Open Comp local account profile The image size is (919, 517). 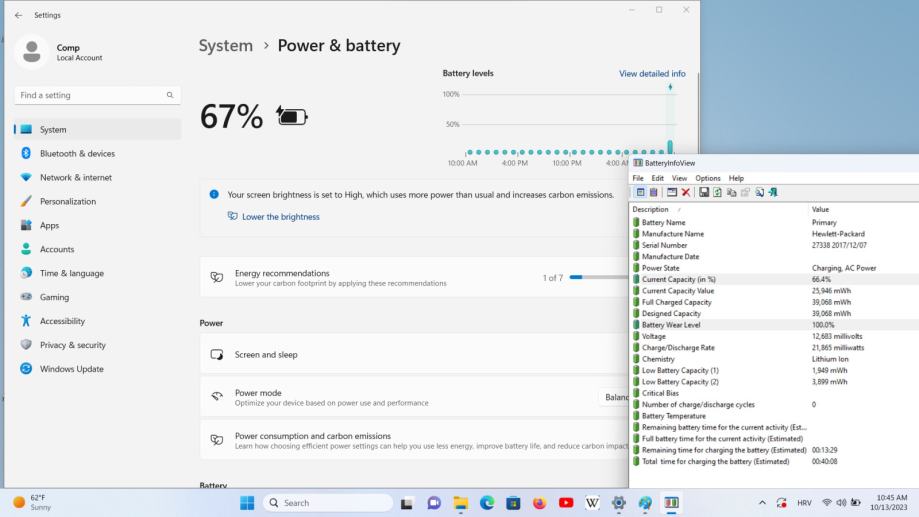point(59,52)
